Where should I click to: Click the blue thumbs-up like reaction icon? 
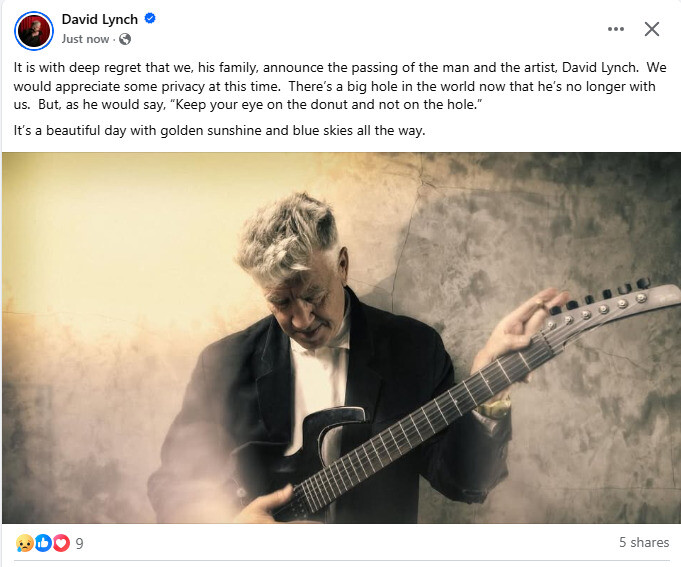point(43,543)
